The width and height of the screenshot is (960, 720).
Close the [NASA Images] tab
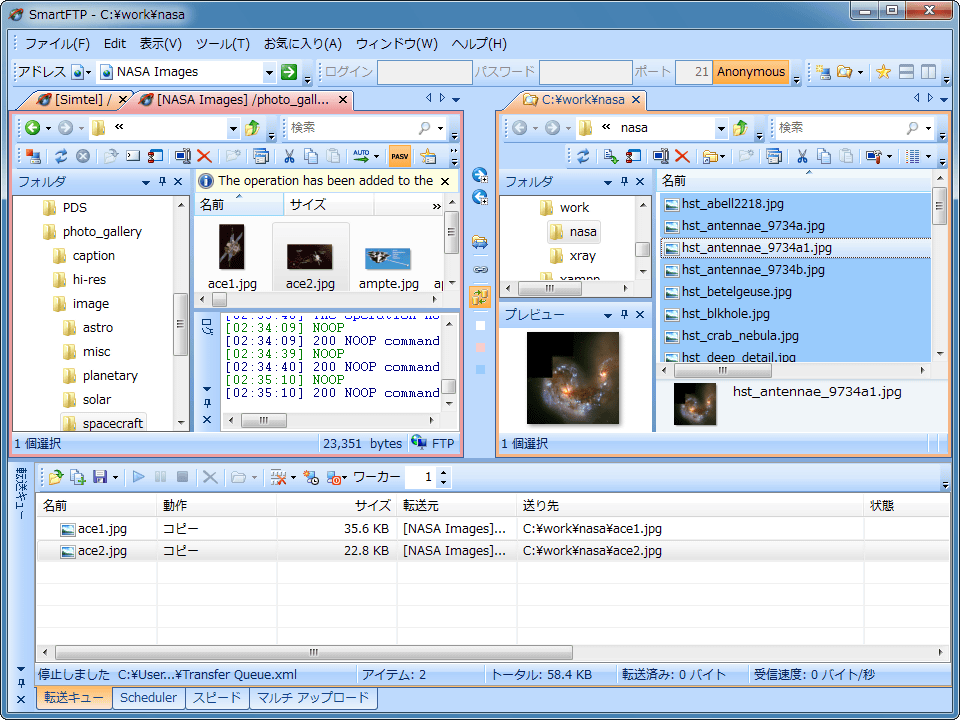pos(343,99)
